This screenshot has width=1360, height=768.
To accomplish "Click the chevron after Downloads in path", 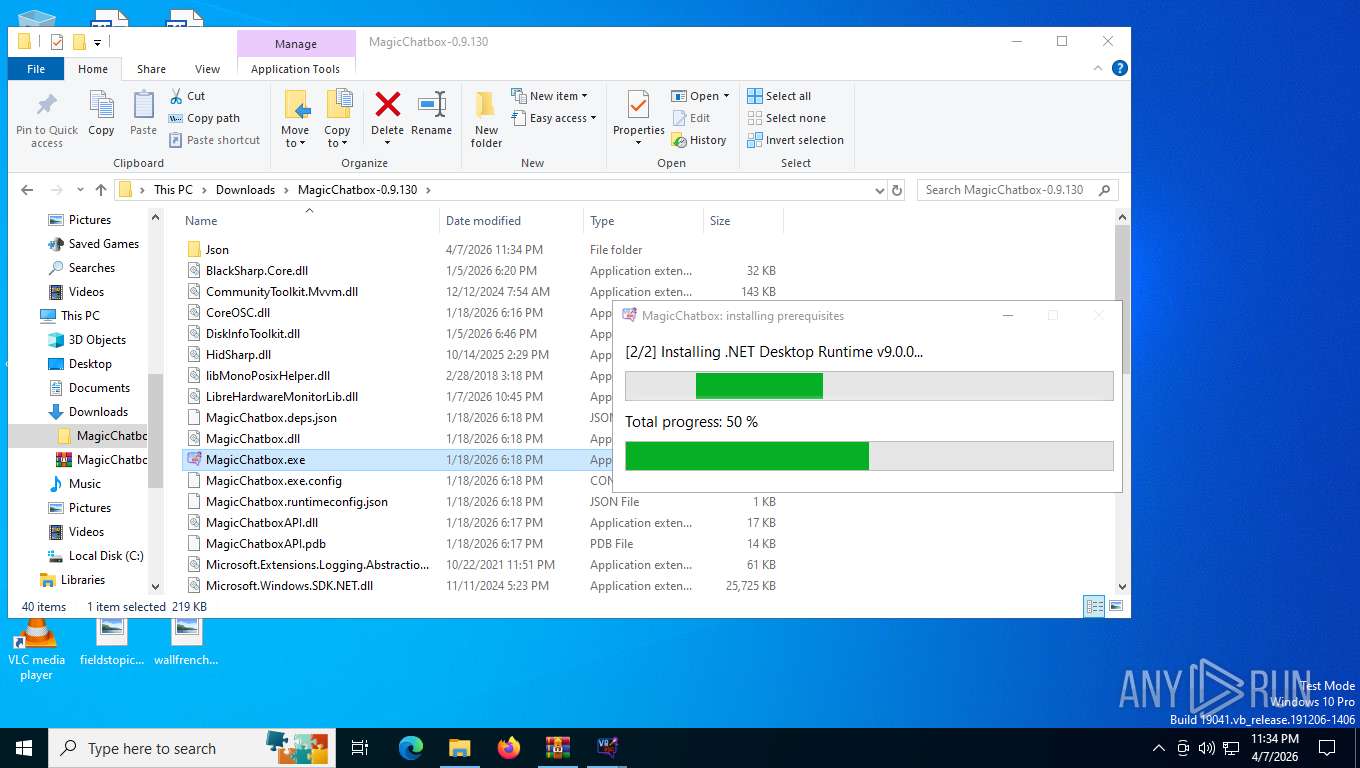I will [286, 190].
